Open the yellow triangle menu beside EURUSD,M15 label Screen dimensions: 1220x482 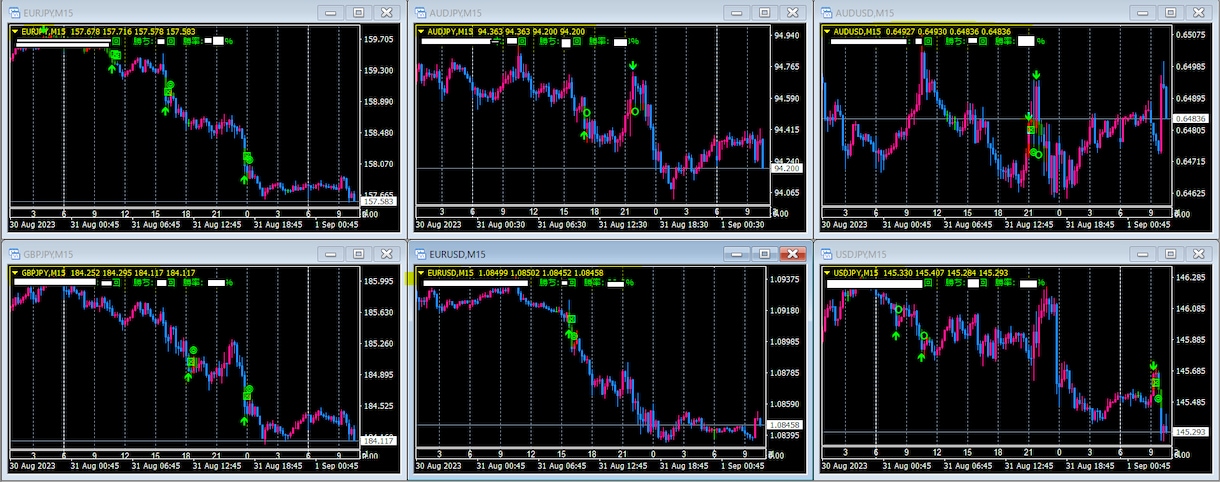click(x=422, y=273)
